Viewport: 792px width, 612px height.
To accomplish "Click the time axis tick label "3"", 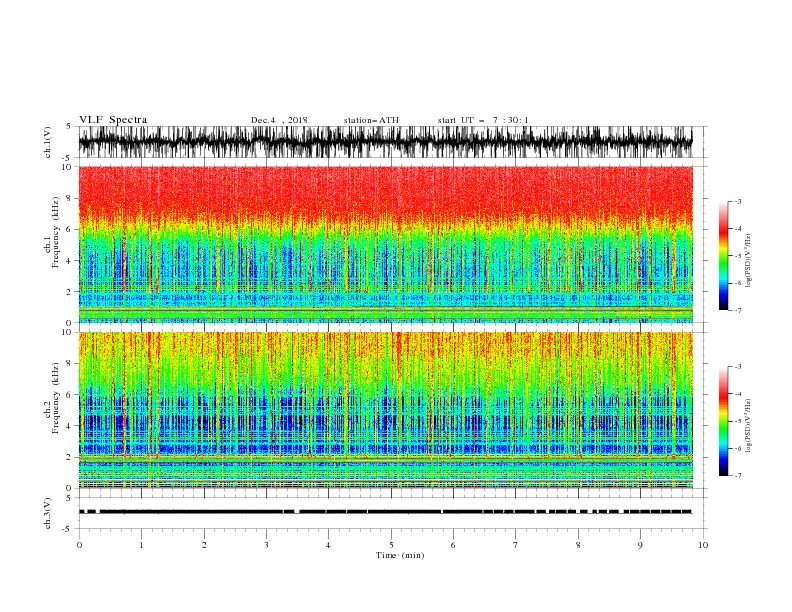I will click(266, 545).
